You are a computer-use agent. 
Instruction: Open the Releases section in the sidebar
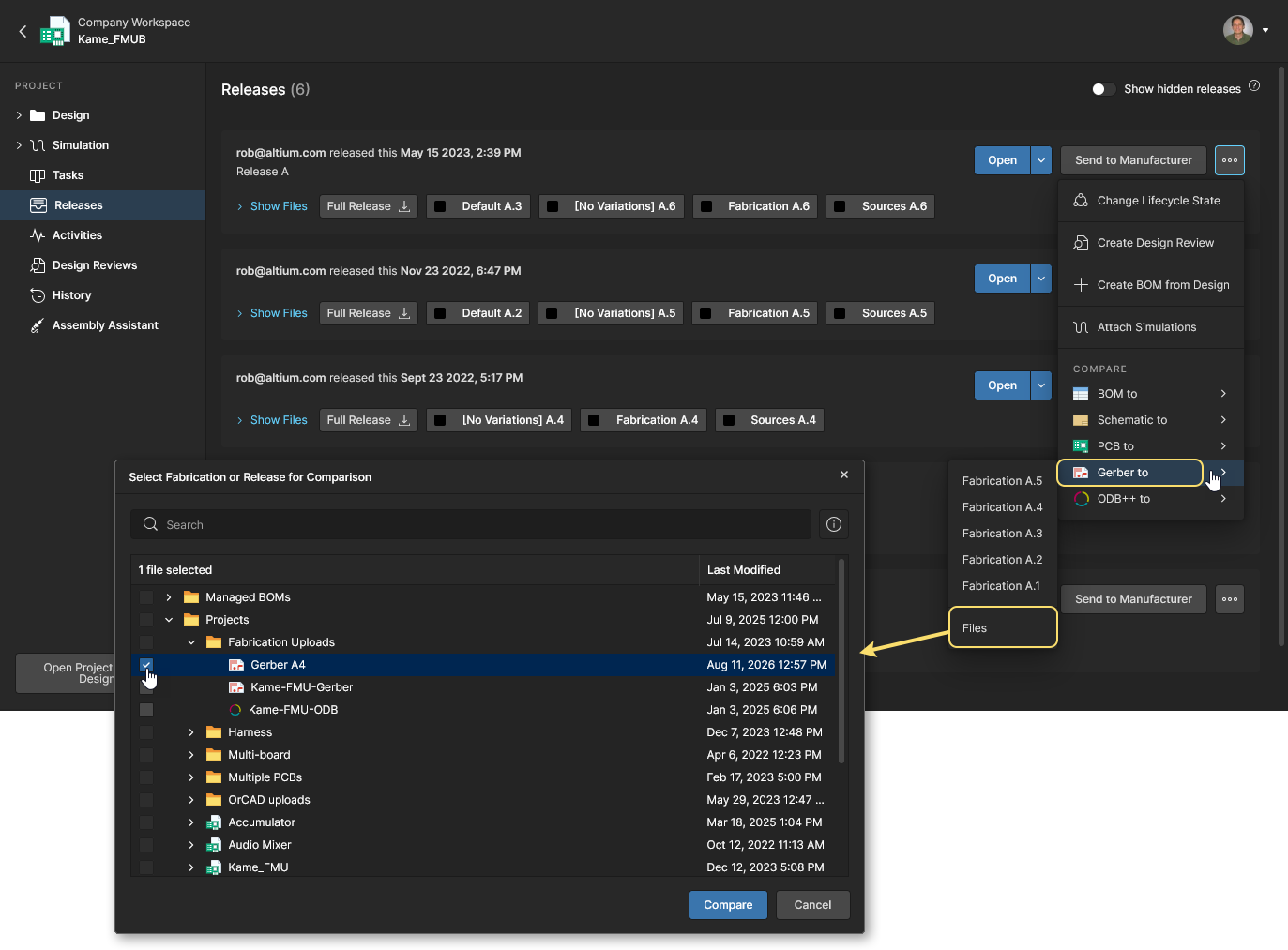[x=102, y=205]
